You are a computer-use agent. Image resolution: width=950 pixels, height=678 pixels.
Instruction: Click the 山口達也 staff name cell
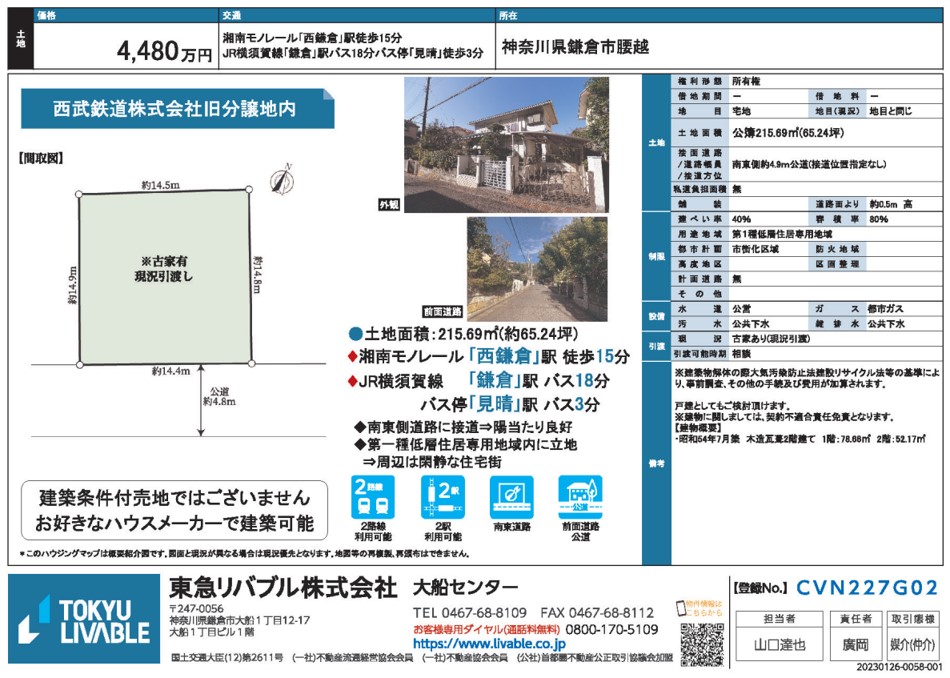tap(779, 645)
